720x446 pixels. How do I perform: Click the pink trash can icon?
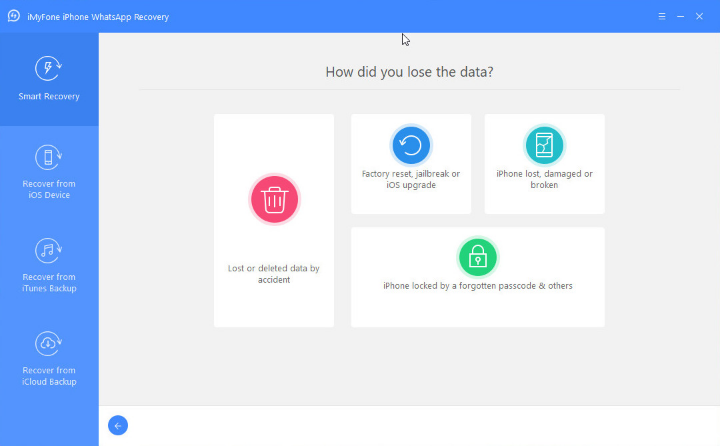point(275,199)
